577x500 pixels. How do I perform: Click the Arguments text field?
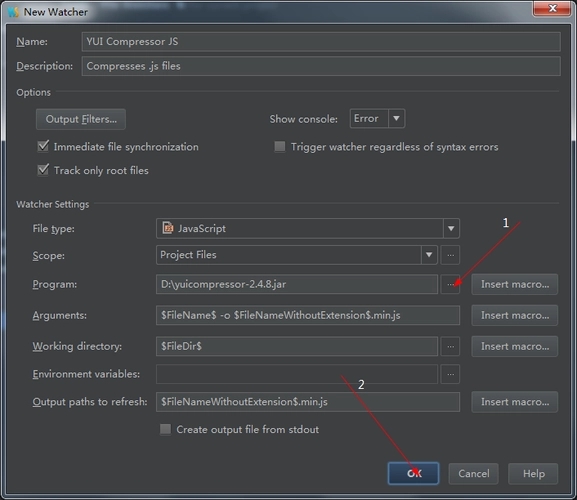coord(308,315)
